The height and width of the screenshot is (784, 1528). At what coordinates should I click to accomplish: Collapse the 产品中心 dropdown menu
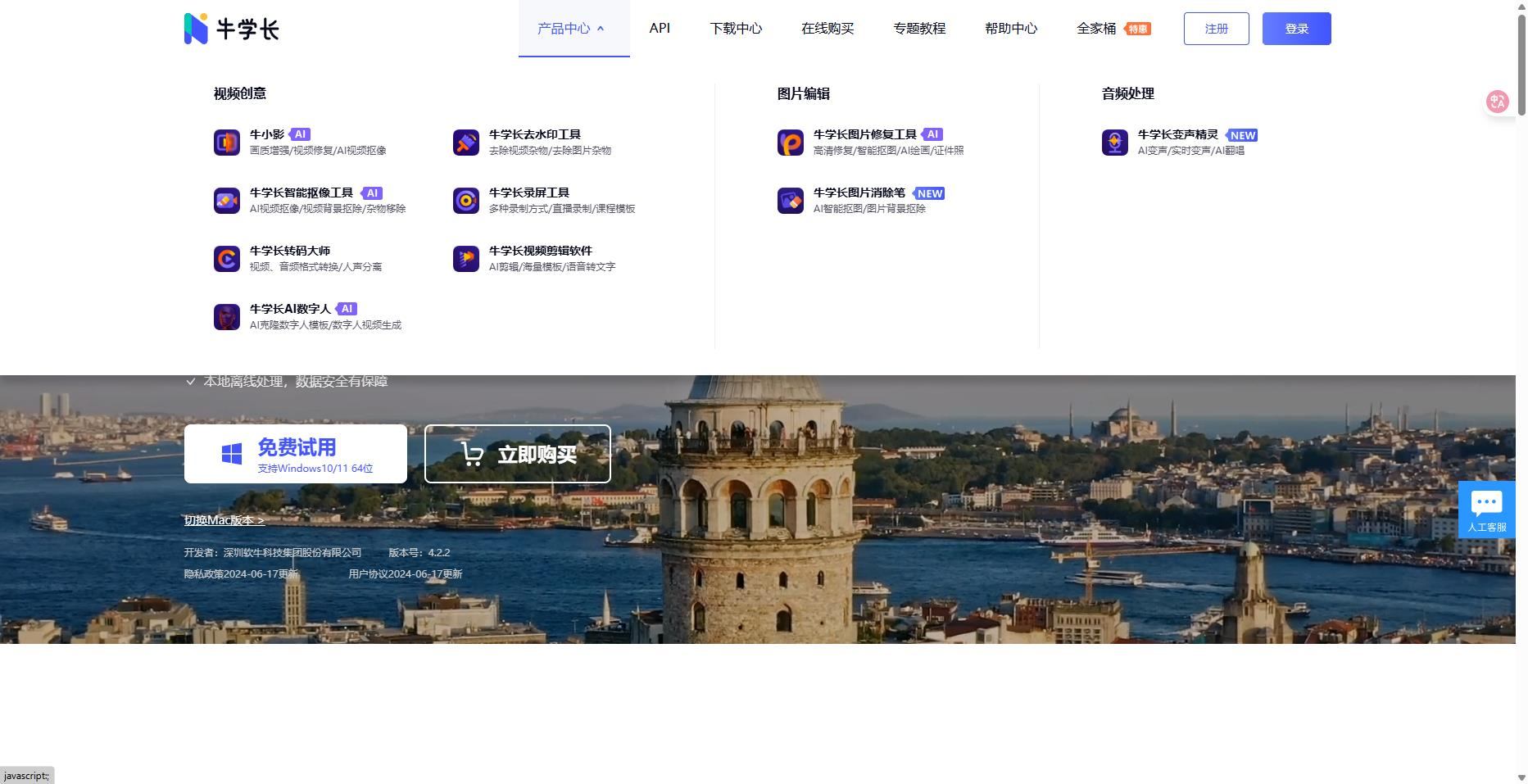click(x=573, y=29)
